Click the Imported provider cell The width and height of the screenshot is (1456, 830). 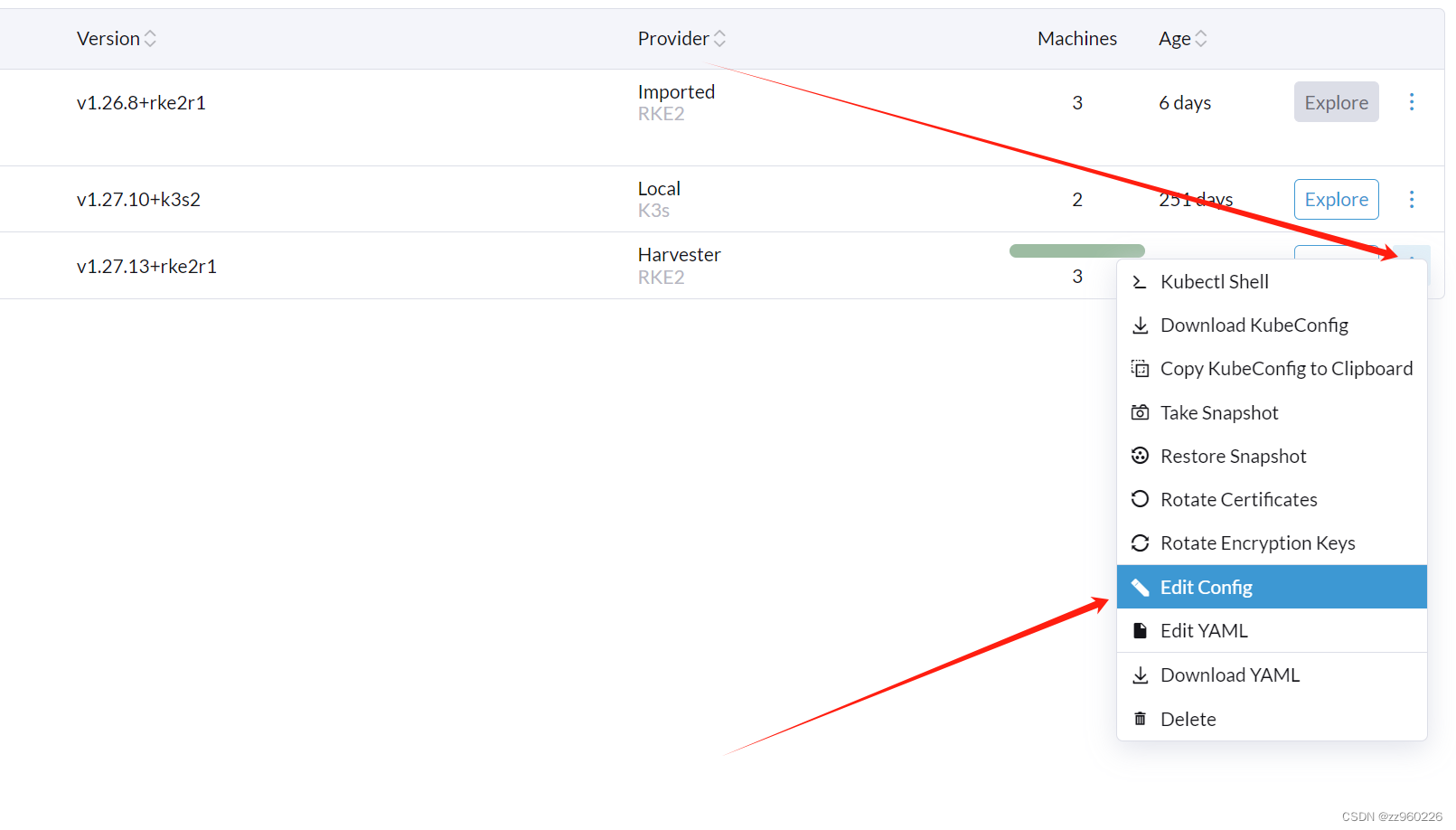point(676,92)
